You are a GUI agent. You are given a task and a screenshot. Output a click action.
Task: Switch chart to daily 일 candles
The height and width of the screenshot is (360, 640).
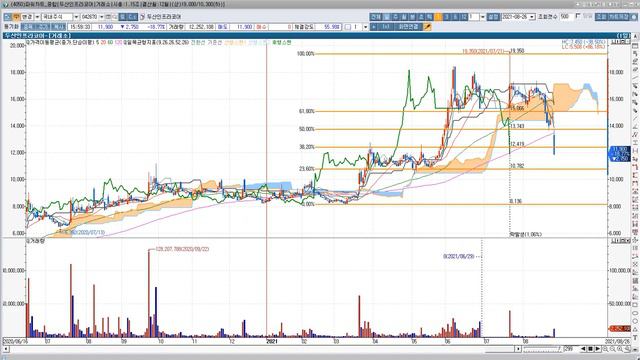coord(386,17)
